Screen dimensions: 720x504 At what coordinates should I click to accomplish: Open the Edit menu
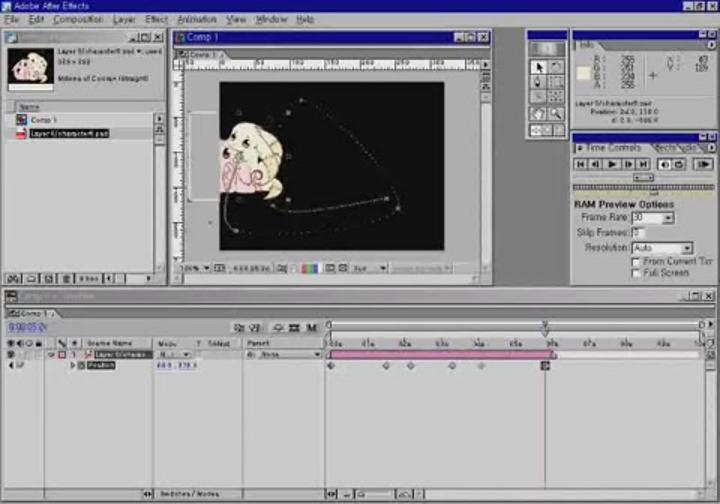[36, 19]
